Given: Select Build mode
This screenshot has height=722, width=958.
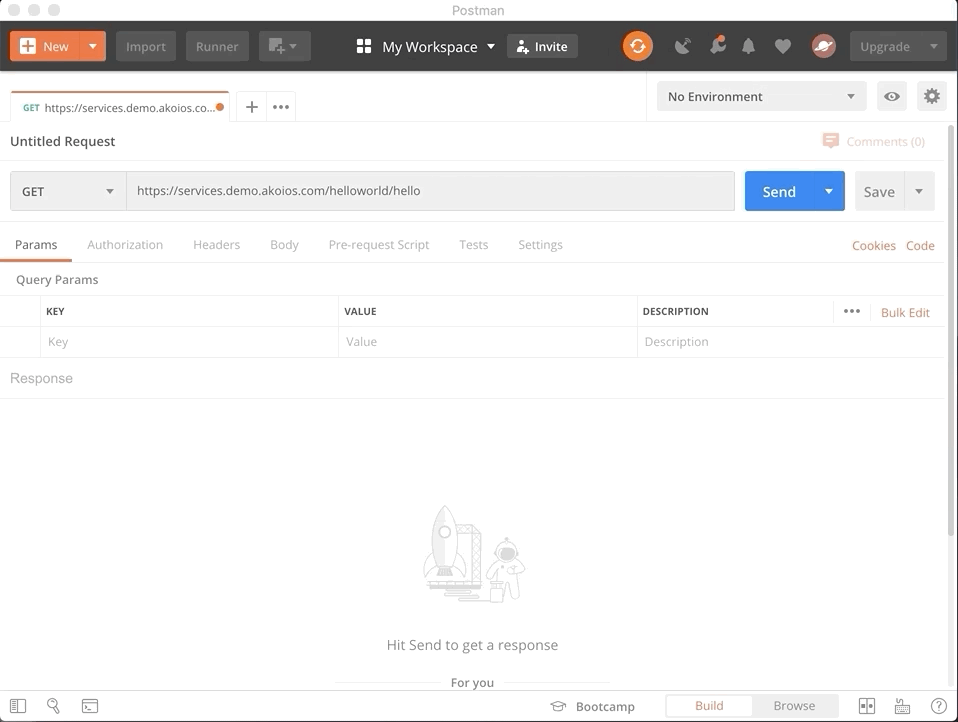Looking at the screenshot, I should (x=709, y=706).
